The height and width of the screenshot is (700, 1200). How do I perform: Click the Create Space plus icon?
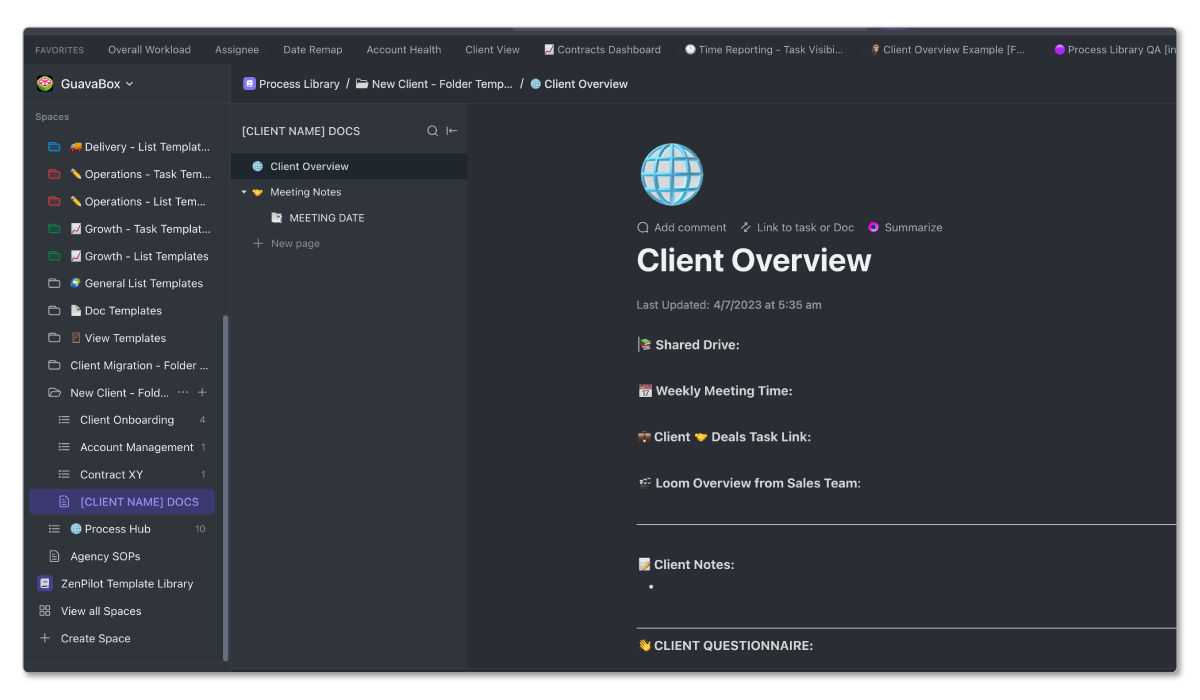(44, 638)
